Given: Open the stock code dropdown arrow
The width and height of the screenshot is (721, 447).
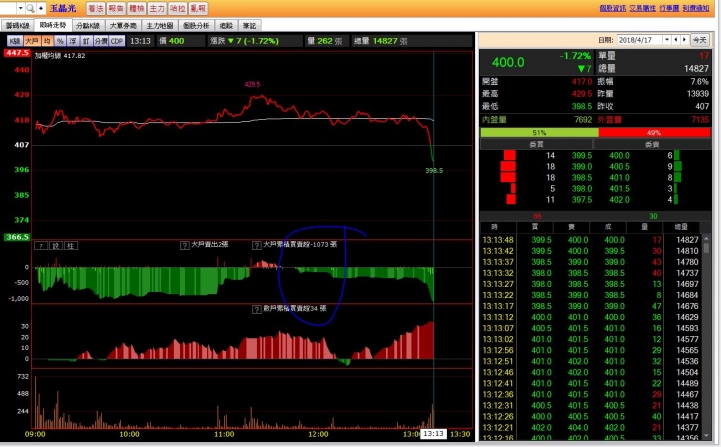Looking at the screenshot, I should coord(21,8).
